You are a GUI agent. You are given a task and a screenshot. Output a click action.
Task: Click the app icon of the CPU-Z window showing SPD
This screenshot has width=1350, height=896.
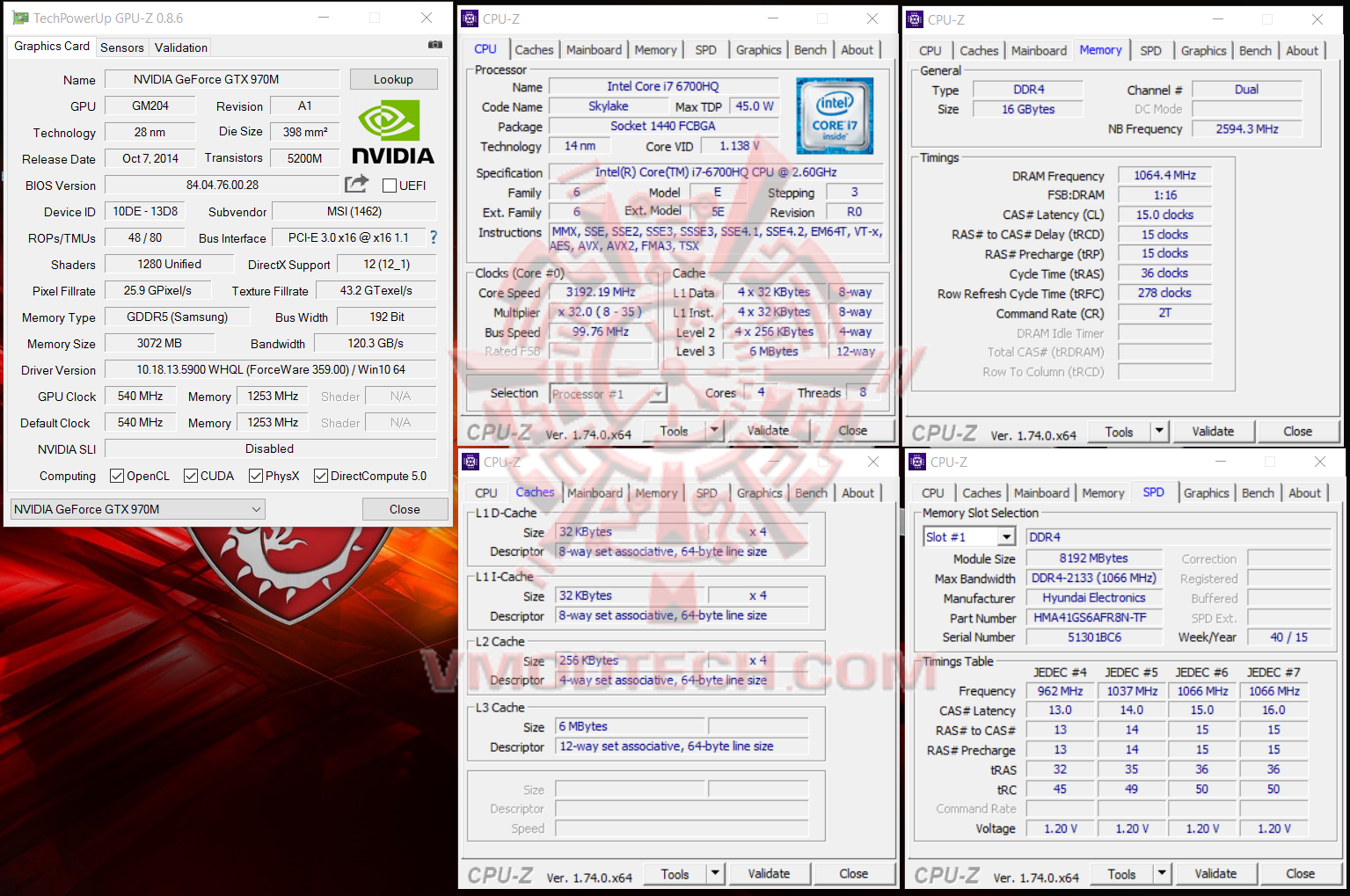pyautogui.click(x=917, y=462)
